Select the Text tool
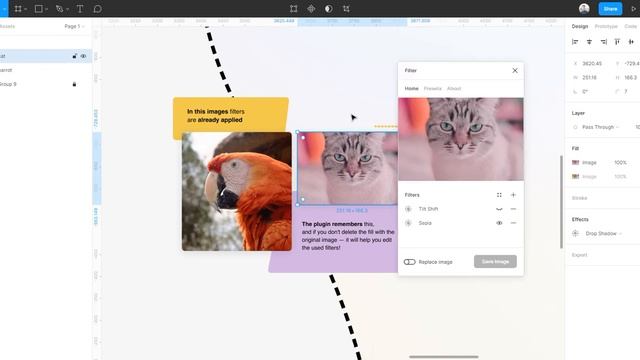 click(x=80, y=9)
